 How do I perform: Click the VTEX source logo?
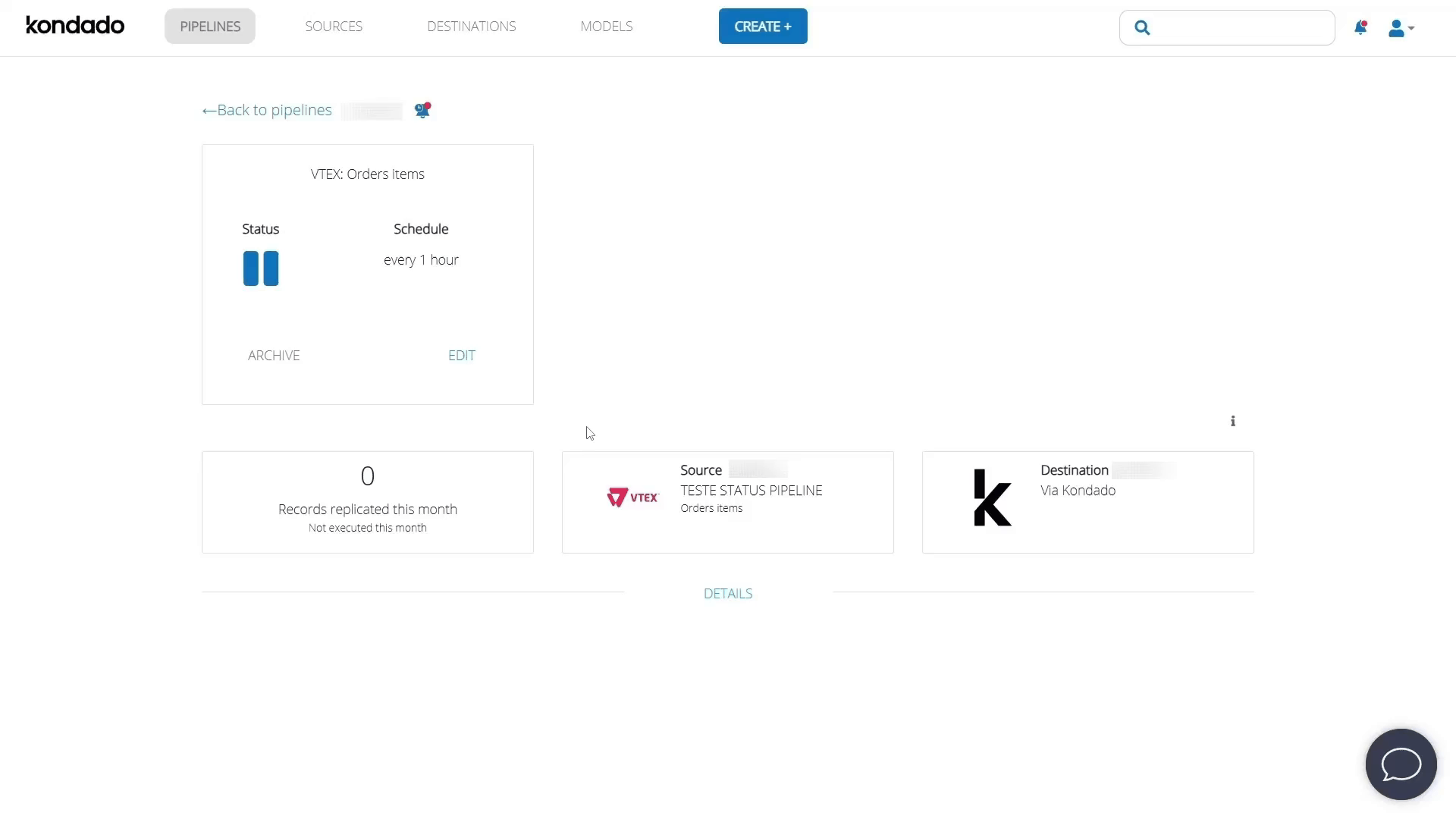point(632,497)
